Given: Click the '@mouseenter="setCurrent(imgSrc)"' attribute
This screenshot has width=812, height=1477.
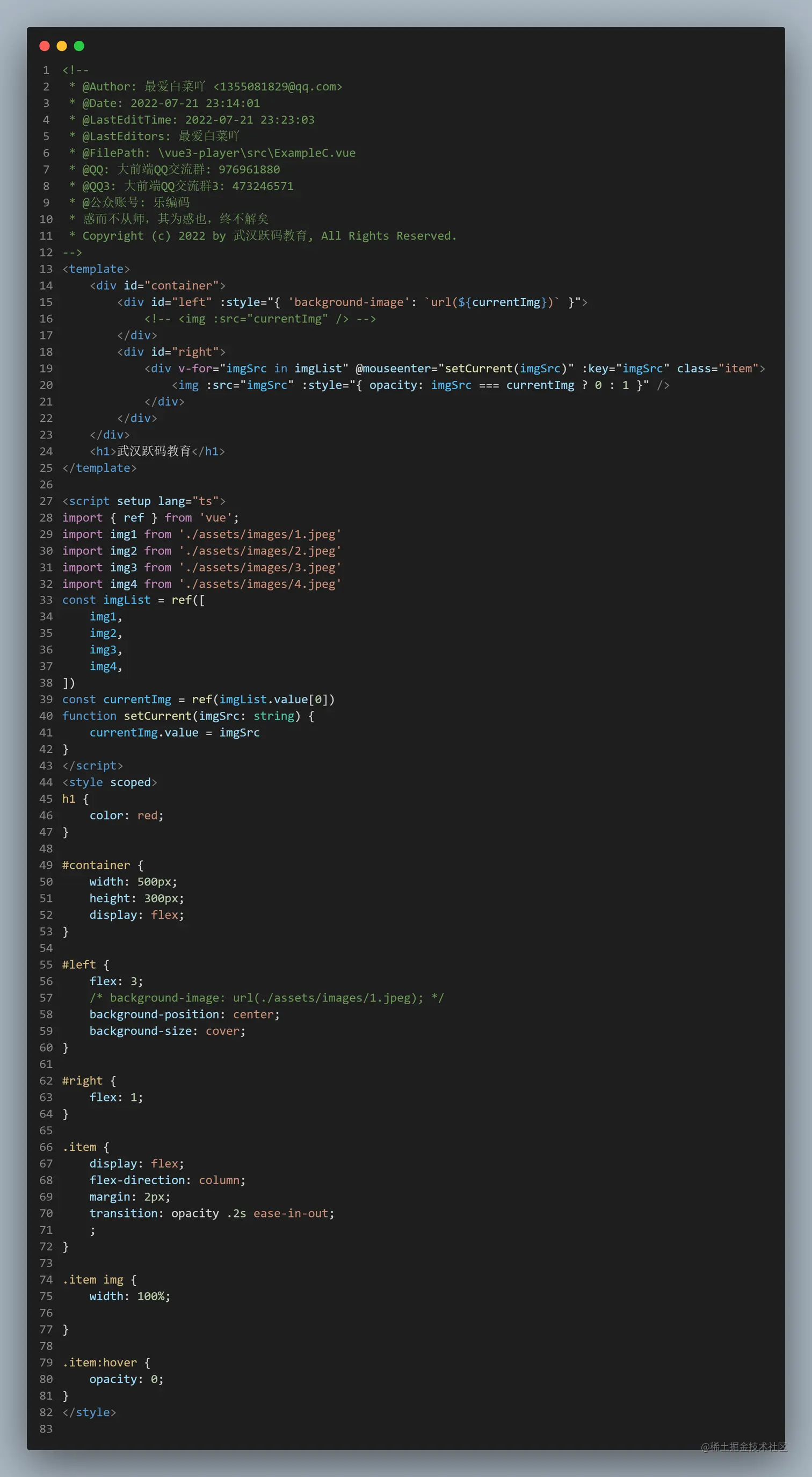Looking at the screenshot, I should pos(465,369).
